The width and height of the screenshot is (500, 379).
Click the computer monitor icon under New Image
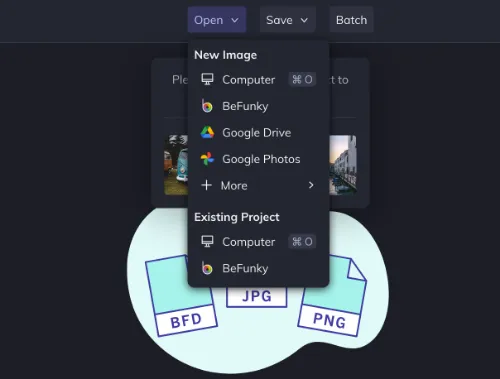[x=207, y=80]
